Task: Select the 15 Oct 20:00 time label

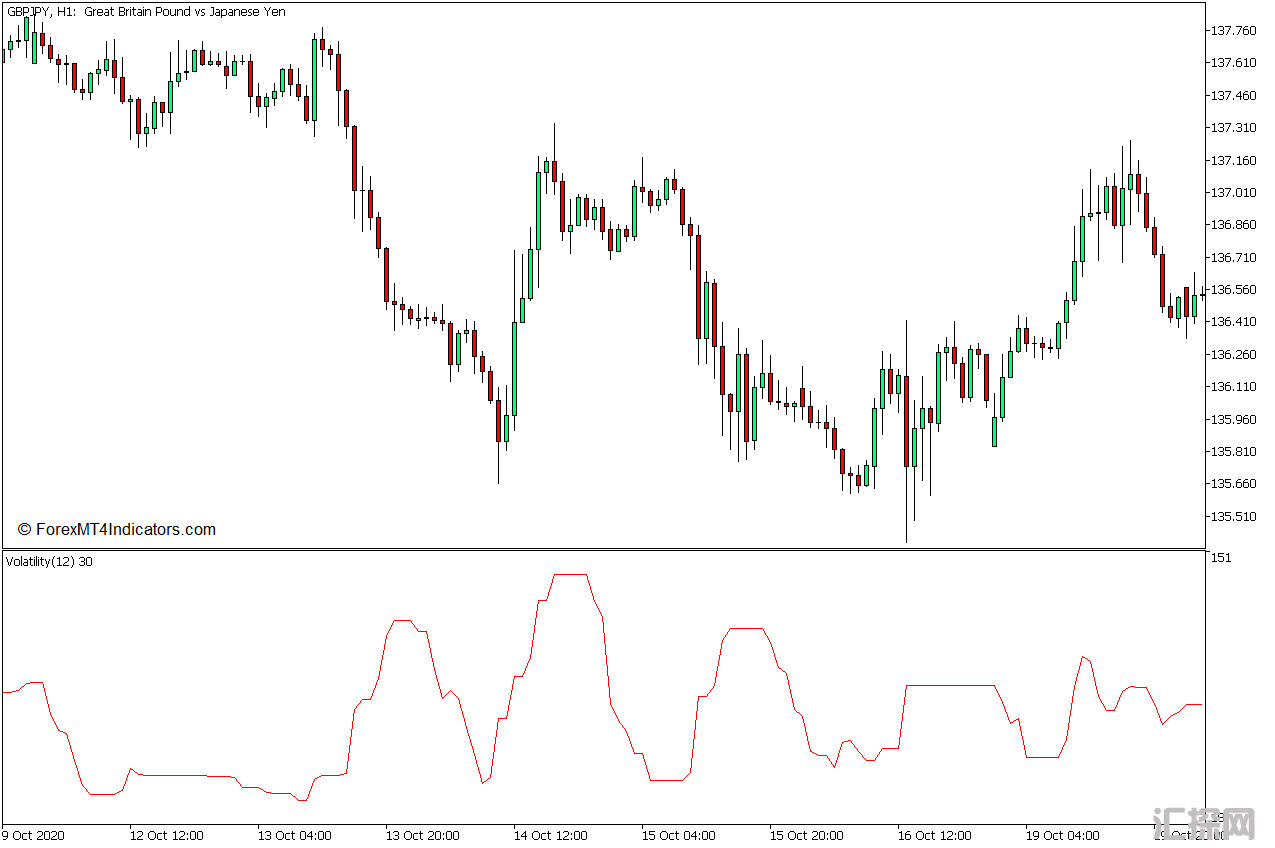Action: click(806, 836)
